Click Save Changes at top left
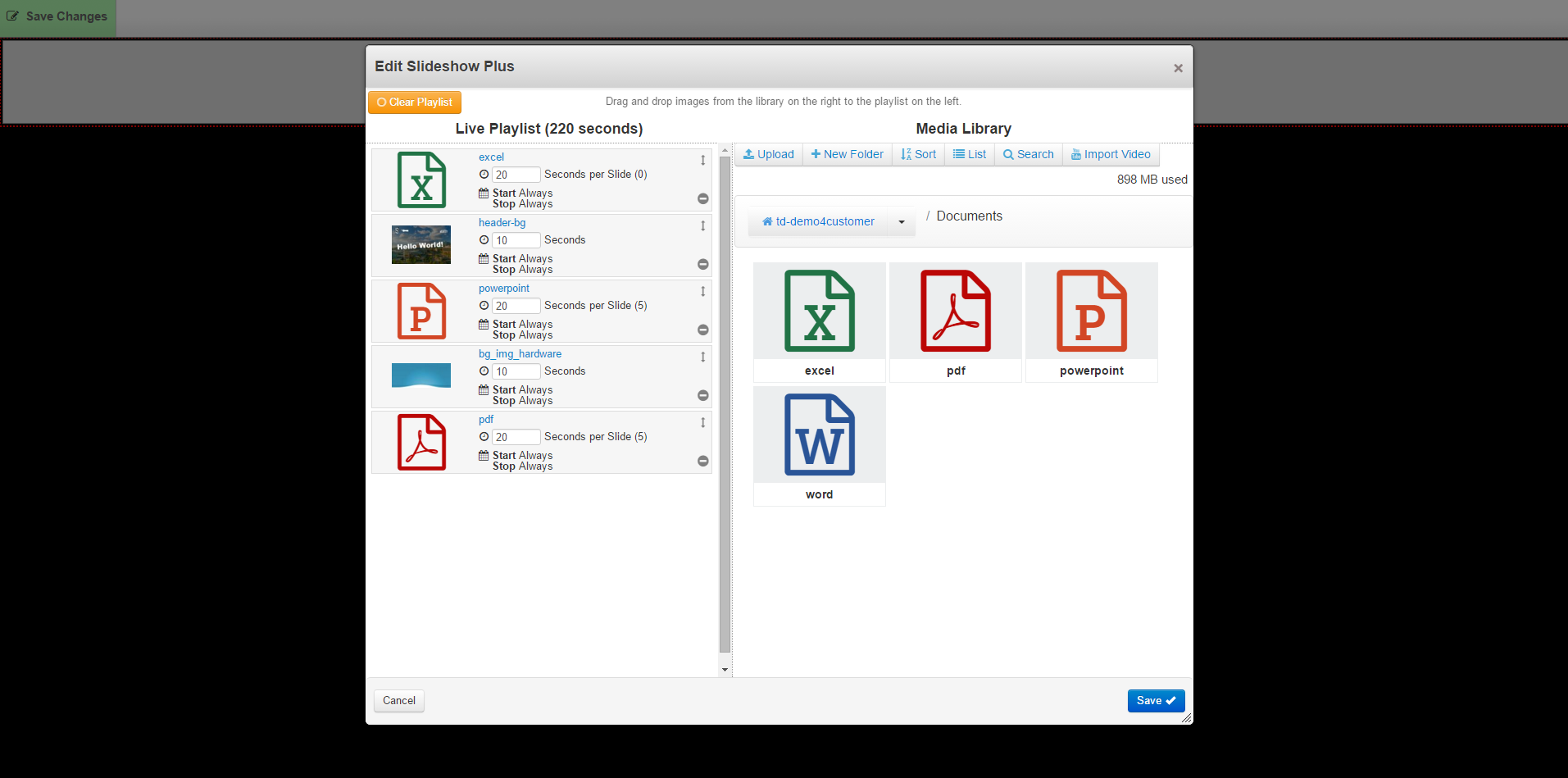 (x=57, y=16)
